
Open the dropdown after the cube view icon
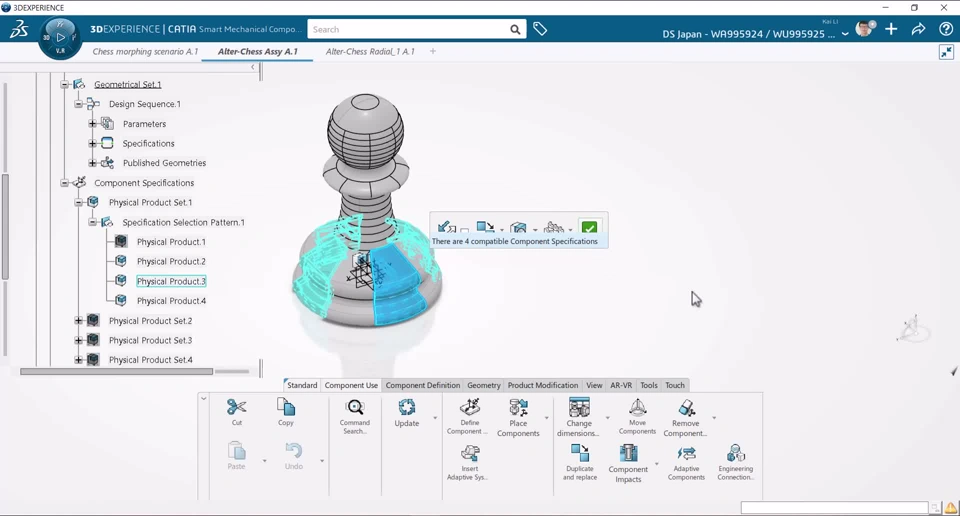point(535,230)
